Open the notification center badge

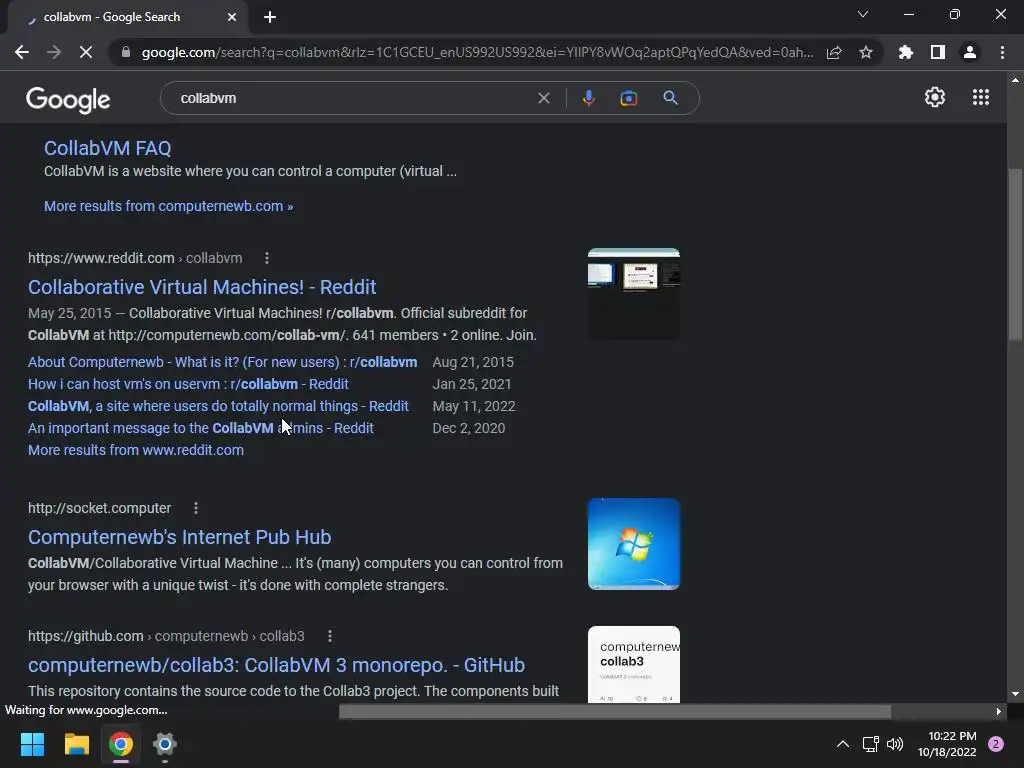tap(996, 744)
